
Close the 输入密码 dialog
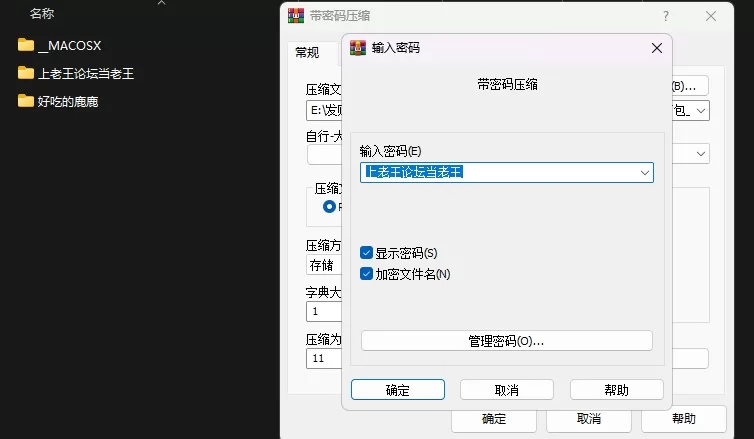point(657,48)
